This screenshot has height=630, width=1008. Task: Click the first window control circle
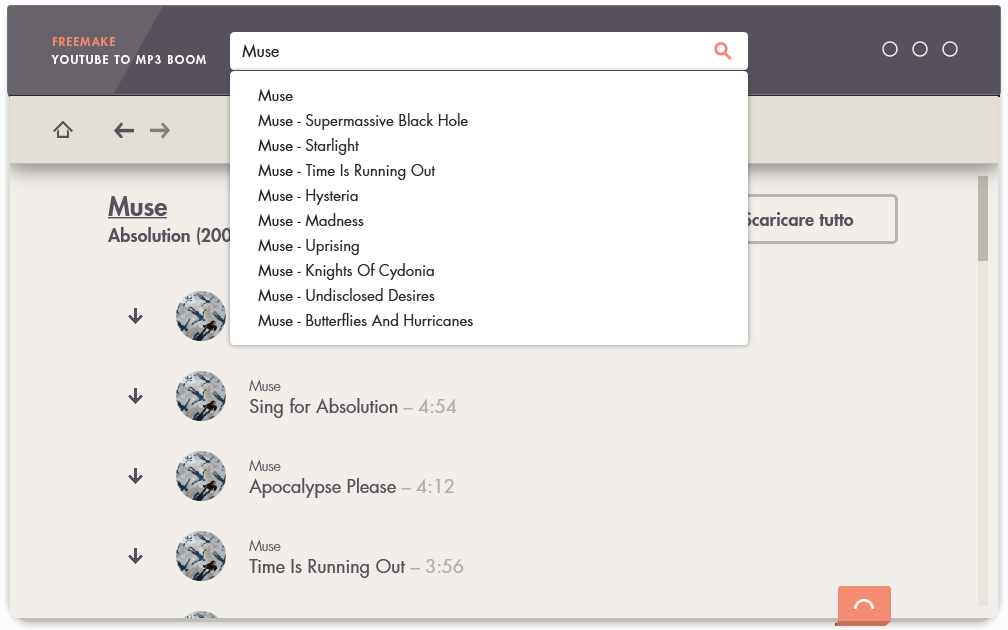[890, 49]
